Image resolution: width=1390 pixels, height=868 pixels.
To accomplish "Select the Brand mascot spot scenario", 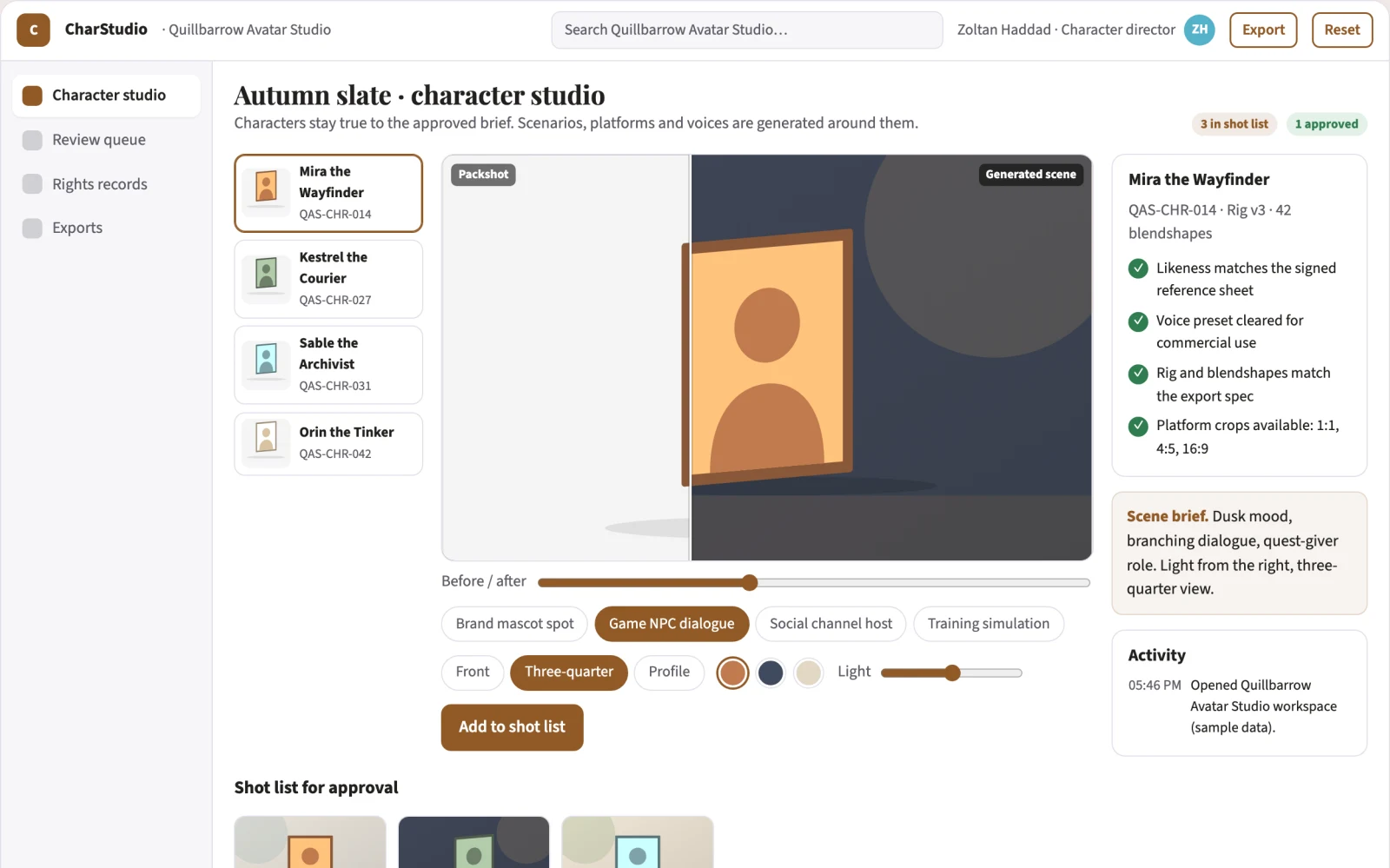I will (x=514, y=624).
